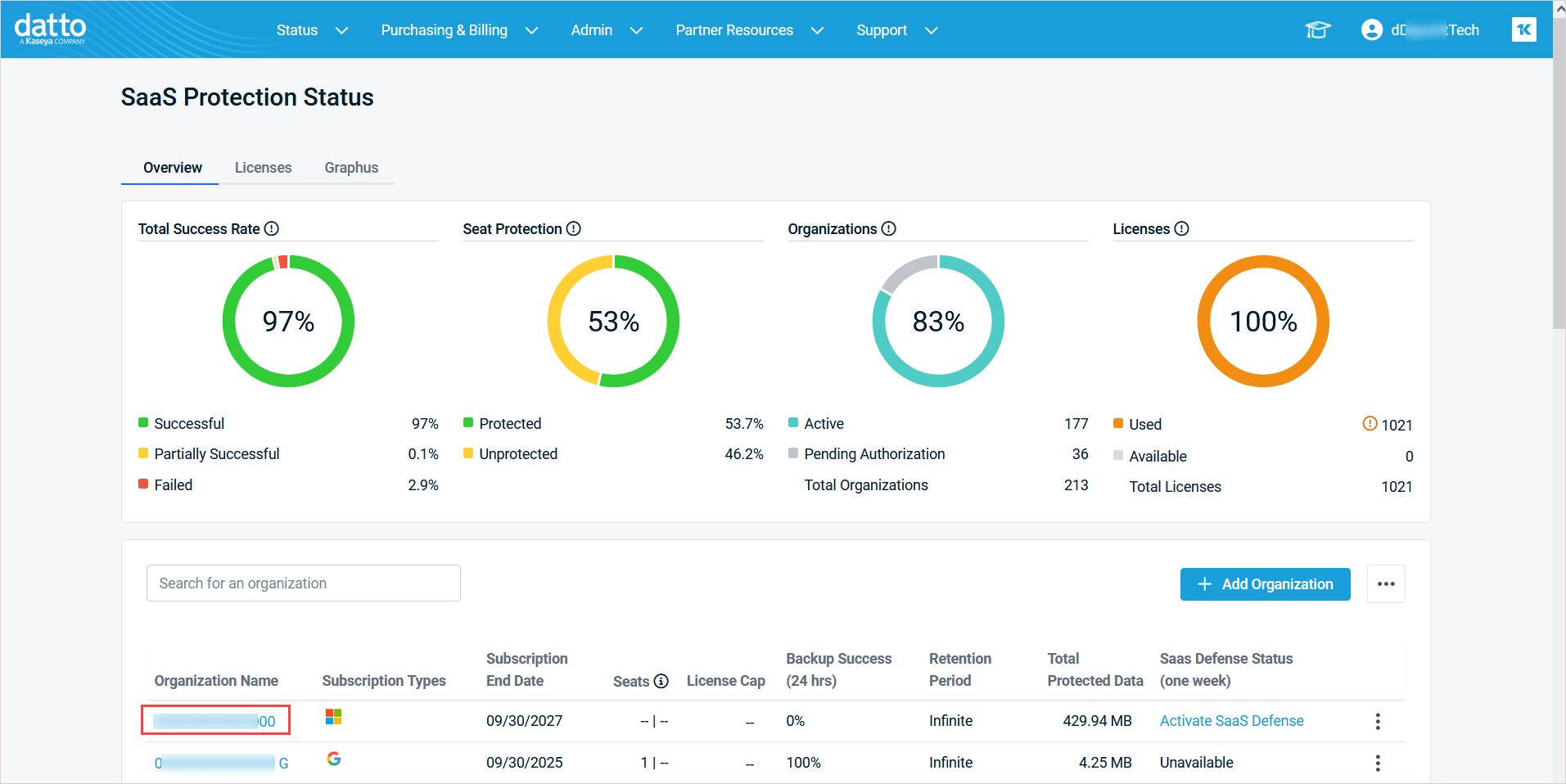Viewport: 1566px width, 784px height.
Task: Click info icon beside Total Success Rate
Action: (x=272, y=229)
